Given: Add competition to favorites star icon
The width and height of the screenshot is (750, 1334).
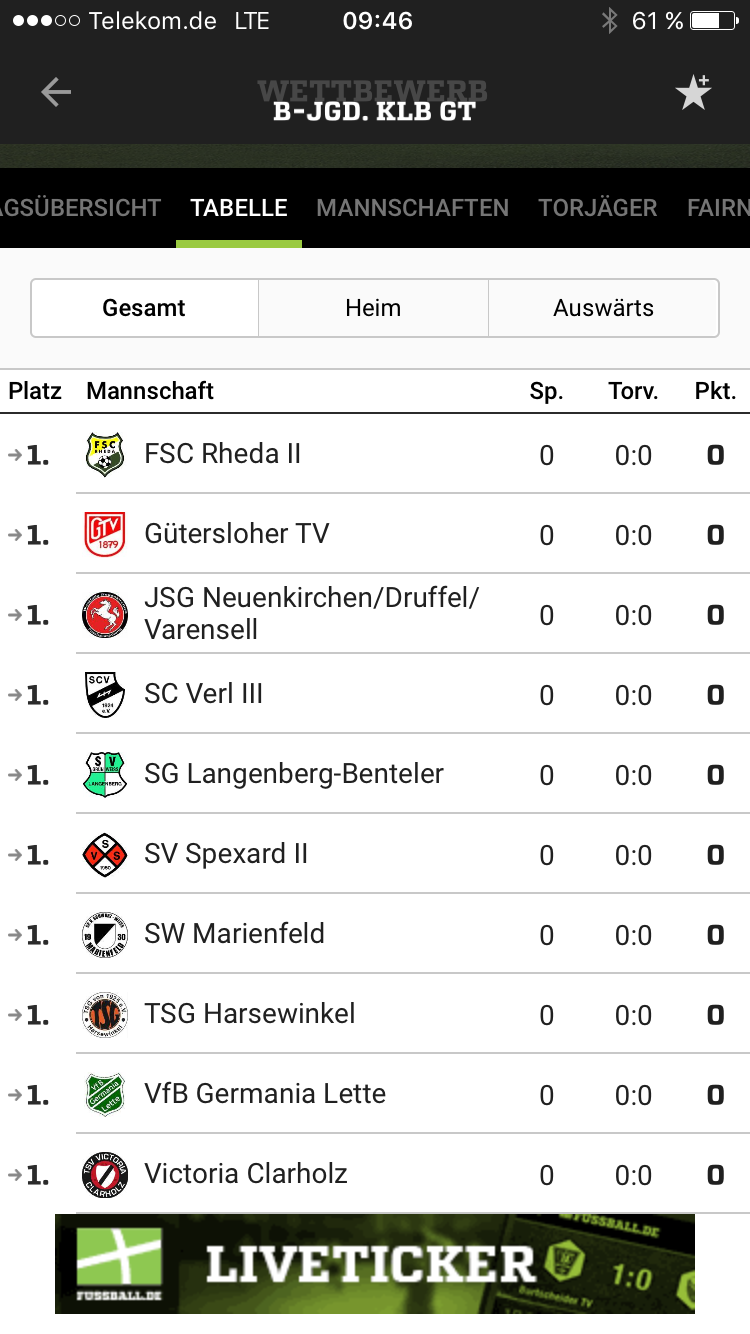Looking at the screenshot, I should (x=692, y=93).
